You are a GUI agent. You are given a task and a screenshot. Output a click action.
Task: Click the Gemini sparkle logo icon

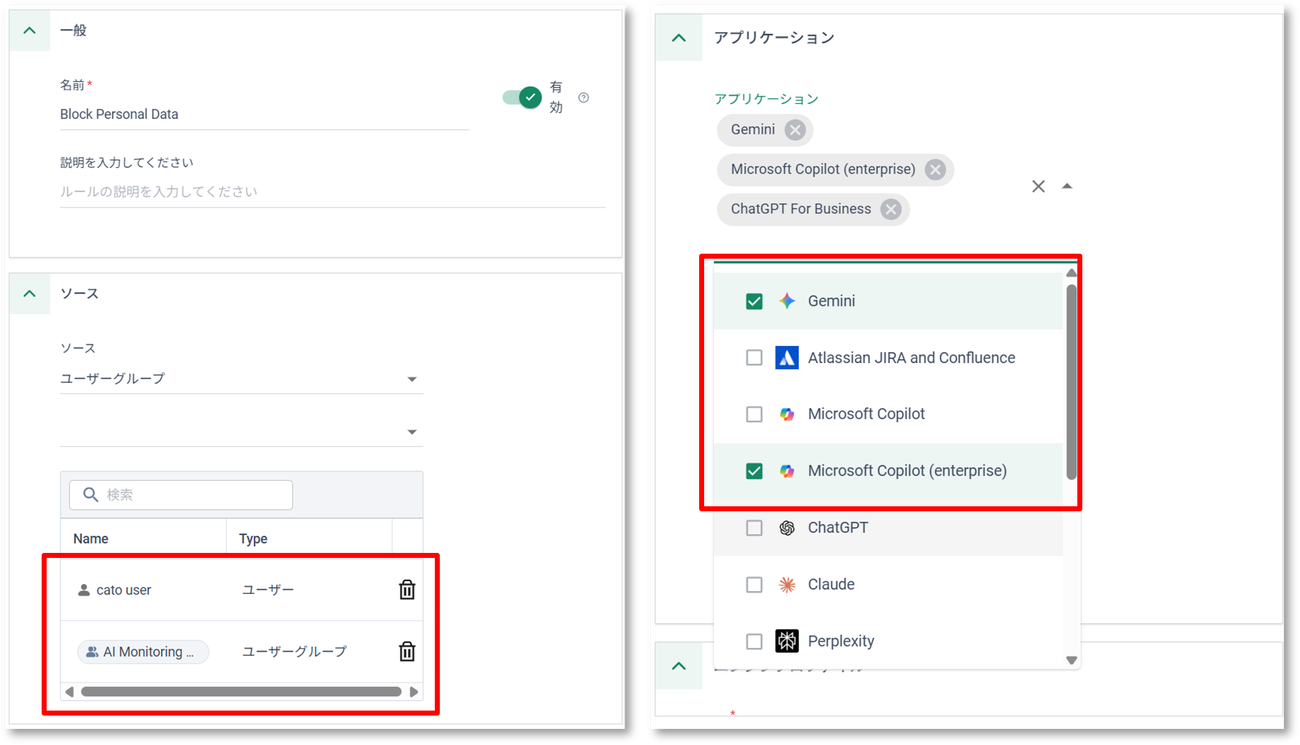tap(787, 301)
